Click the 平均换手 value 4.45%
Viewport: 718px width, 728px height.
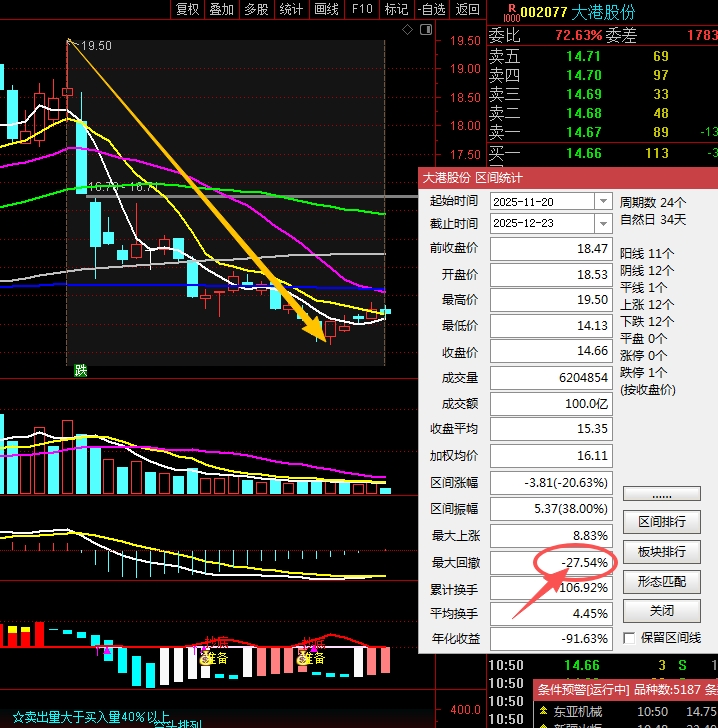click(551, 614)
